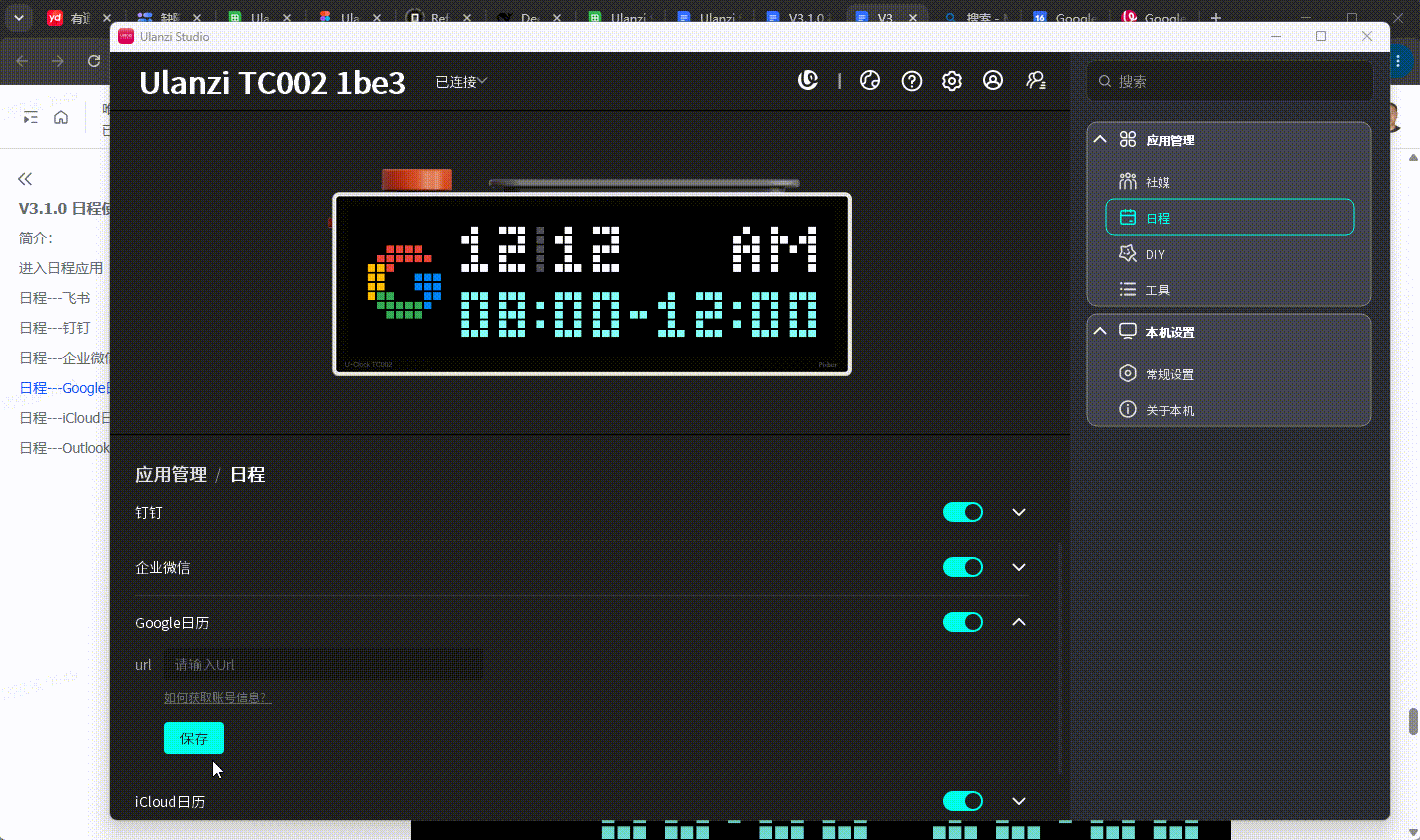Collapse the Google日历 row chevron
The height and width of the screenshot is (840, 1420).
[1019, 622]
